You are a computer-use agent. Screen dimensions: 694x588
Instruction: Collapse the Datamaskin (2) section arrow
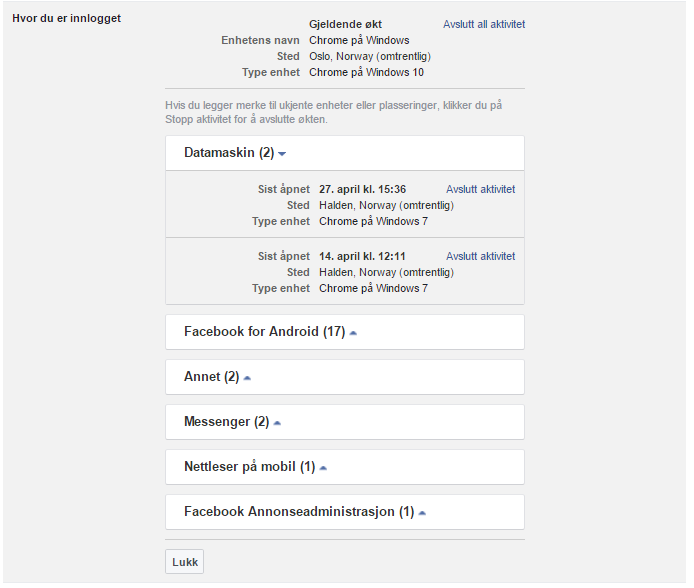tap(282, 154)
